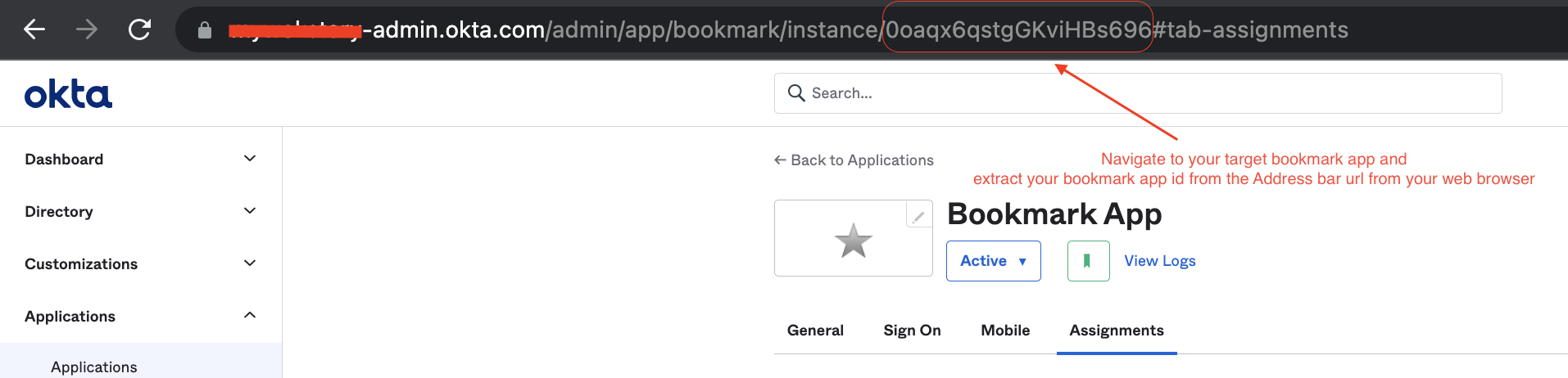Expand the Directory sidebar section
The height and width of the screenshot is (378, 1568).
(250, 211)
